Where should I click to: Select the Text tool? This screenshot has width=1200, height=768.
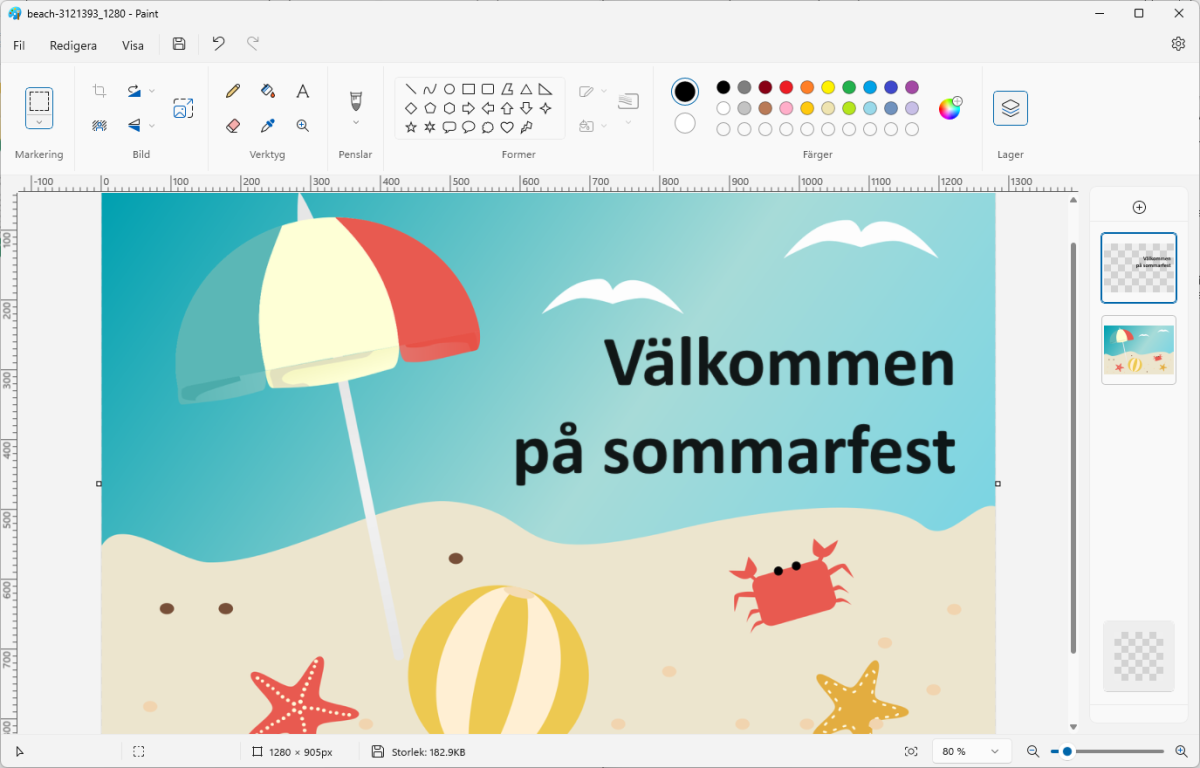(302, 91)
